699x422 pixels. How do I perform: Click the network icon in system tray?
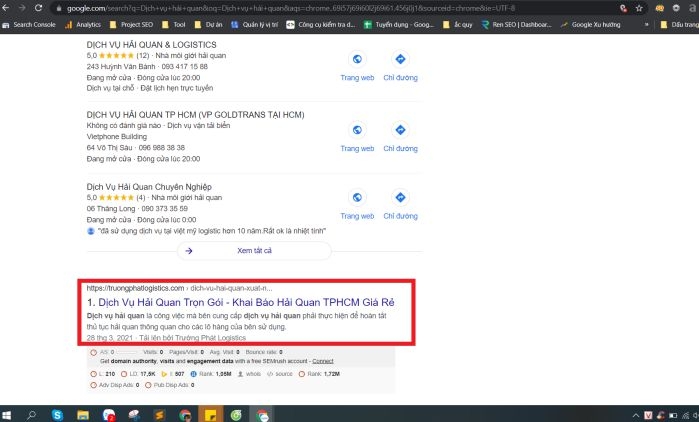click(686, 416)
